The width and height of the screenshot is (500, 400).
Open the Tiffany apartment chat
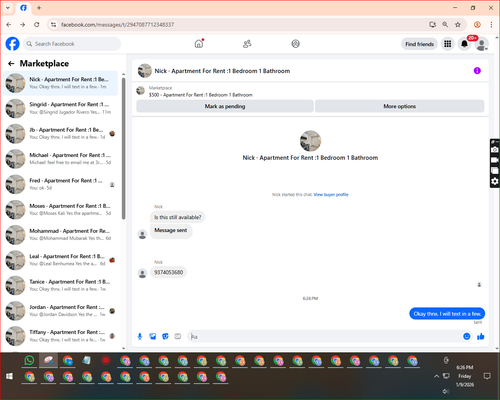click(x=61, y=336)
